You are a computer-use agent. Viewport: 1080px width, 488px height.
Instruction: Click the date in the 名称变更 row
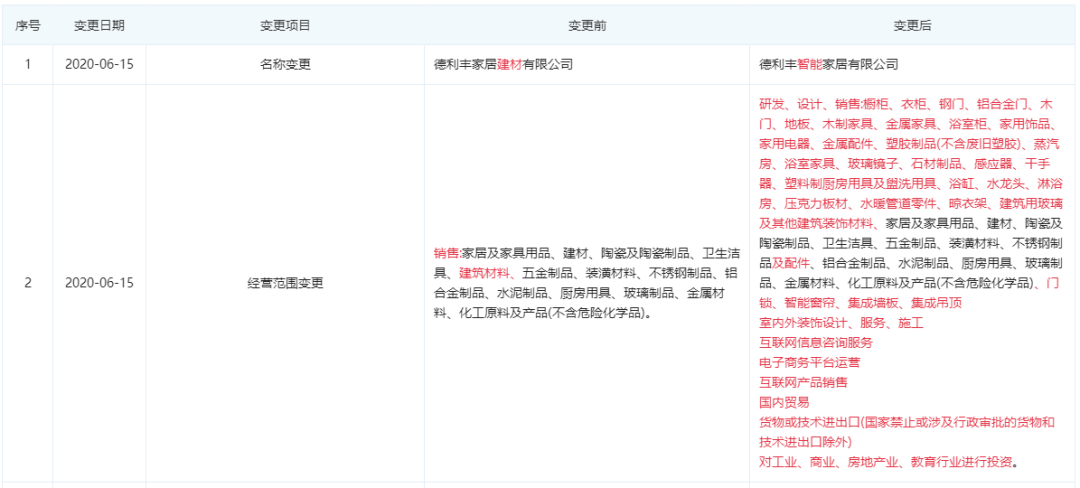coord(99,65)
